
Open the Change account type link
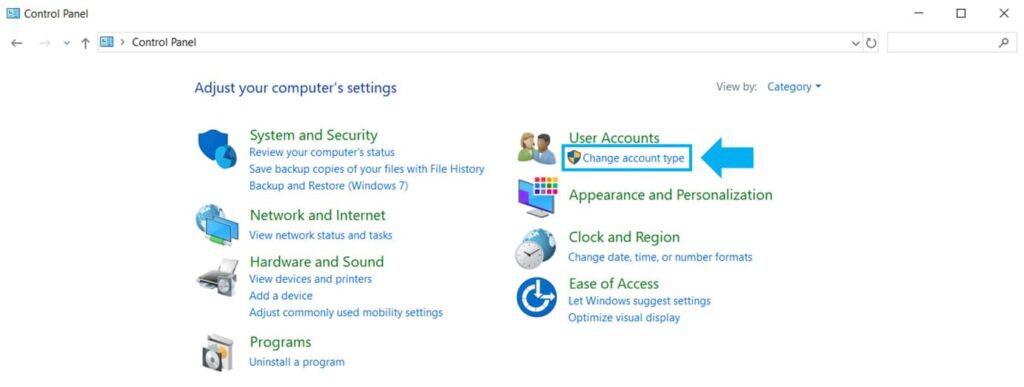(633, 158)
